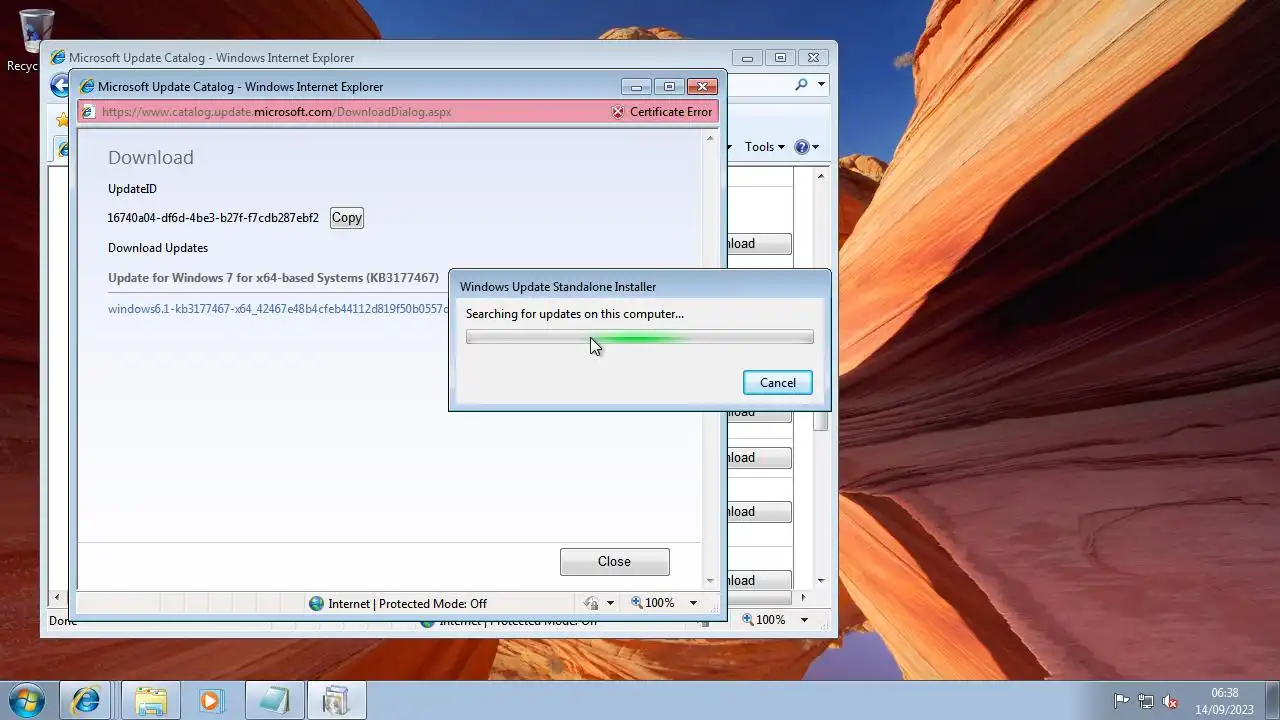
Task: Cancel the Windows Update Standalone Installer search
Action: (x=777, y=383)
